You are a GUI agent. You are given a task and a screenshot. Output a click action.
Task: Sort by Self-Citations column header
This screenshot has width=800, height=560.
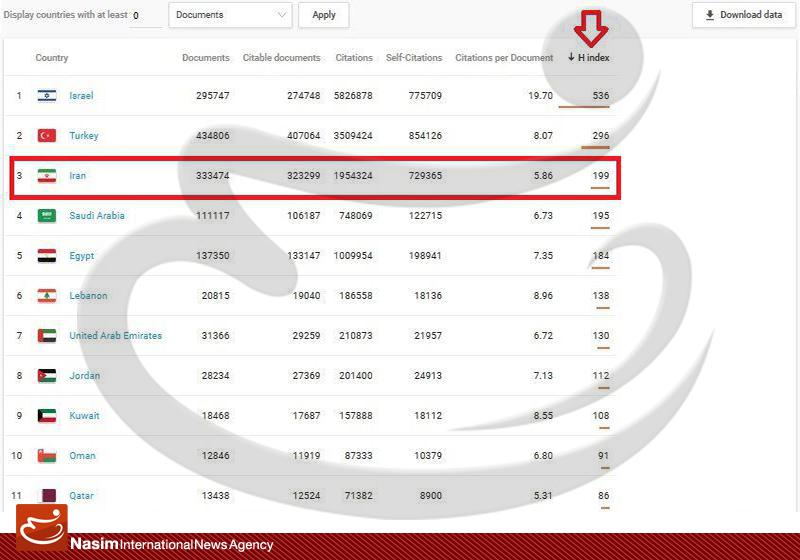(x=414, y=58)
